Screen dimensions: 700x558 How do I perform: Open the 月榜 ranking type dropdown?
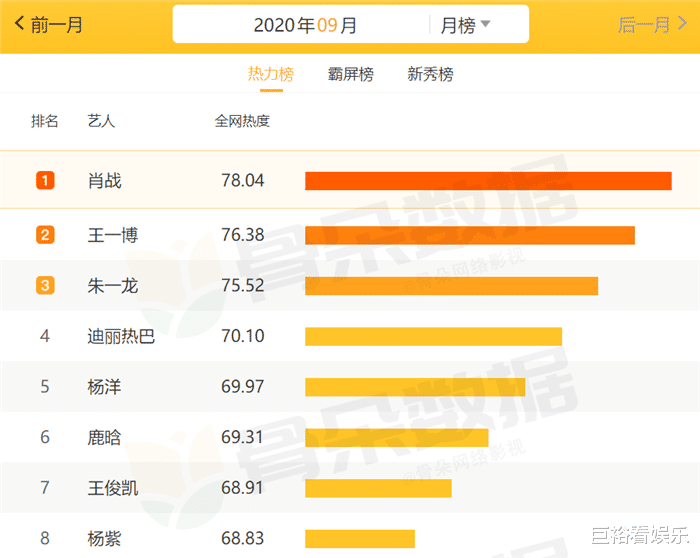pos(465,25)
